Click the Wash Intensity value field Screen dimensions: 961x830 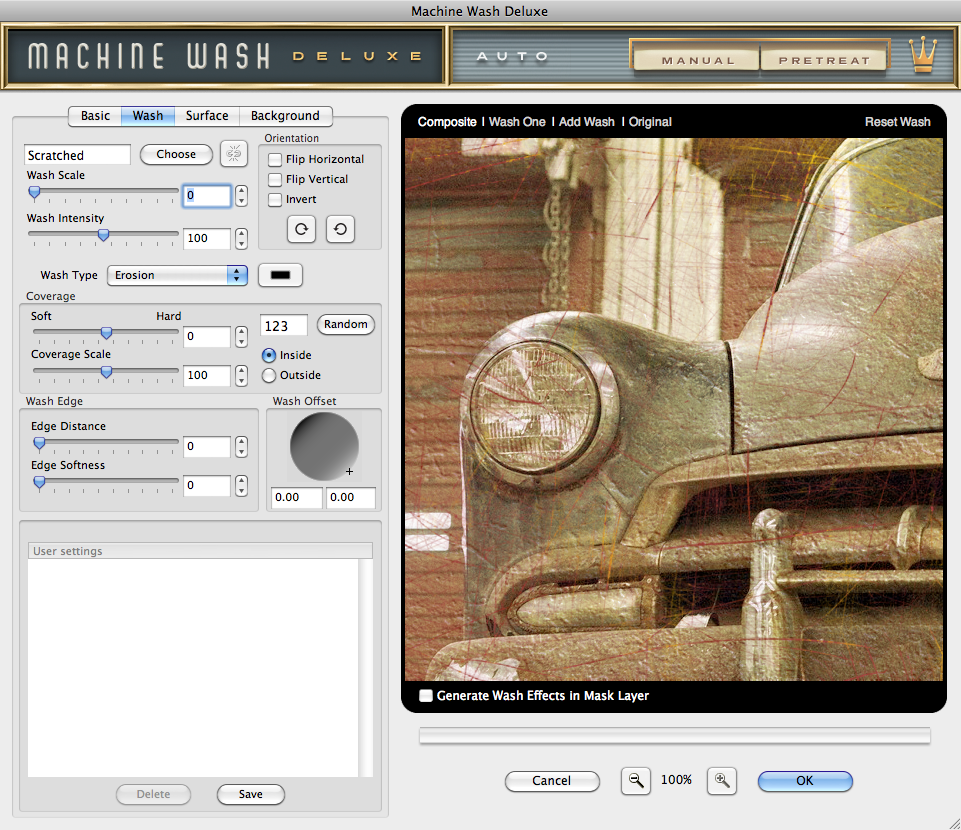point(207,238)
